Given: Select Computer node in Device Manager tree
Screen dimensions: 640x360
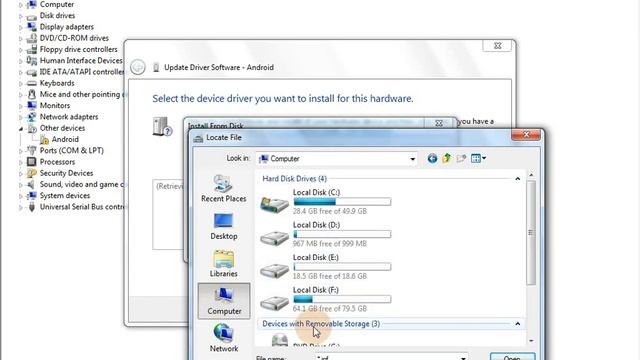Looking at the screenshot, I should point(57,4).
